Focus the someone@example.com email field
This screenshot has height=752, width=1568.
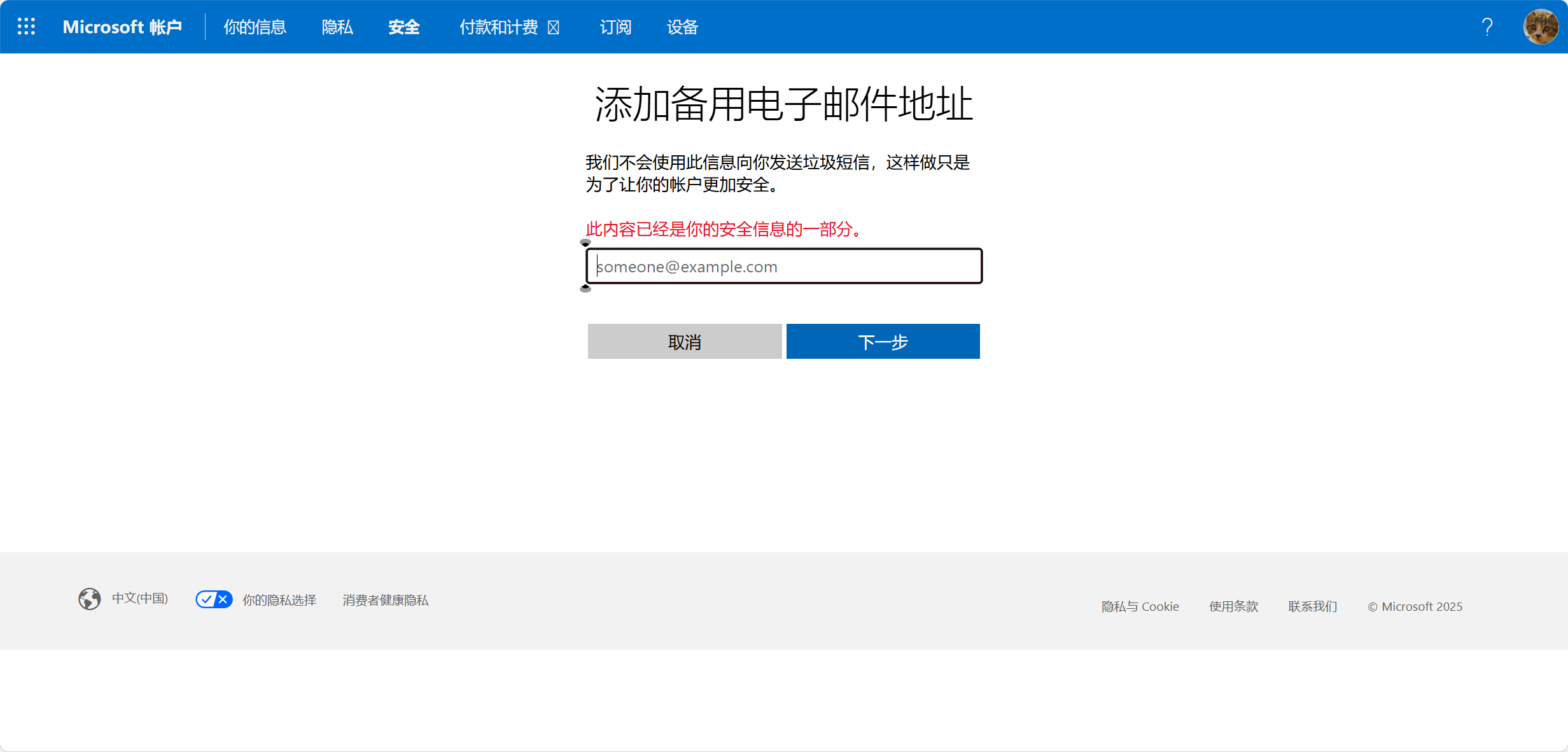784,266
